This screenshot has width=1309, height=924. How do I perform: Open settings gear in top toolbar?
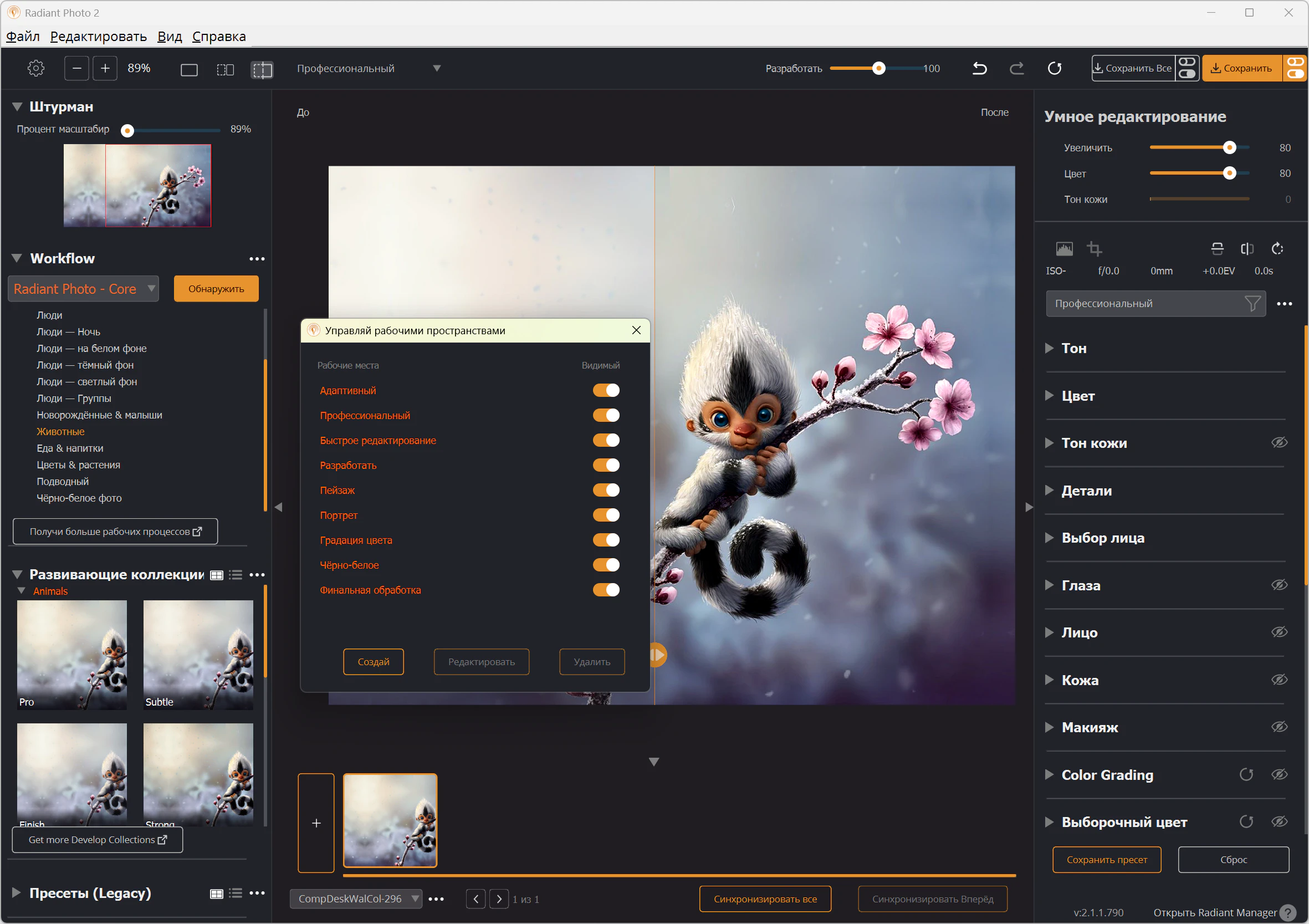pyautogui.click(x=36, y=68)
